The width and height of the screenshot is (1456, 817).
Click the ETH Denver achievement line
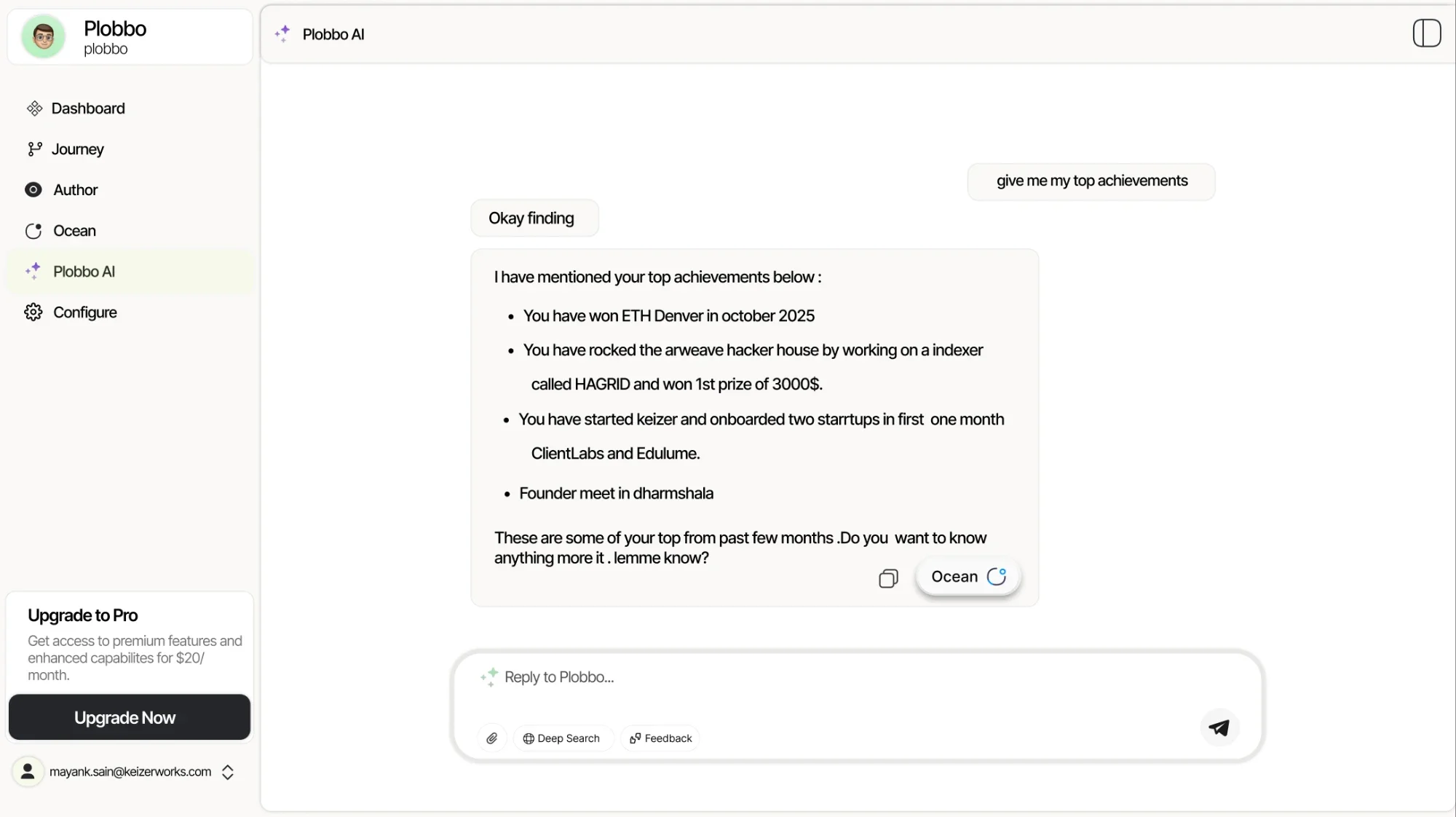(x=668, y=316)
